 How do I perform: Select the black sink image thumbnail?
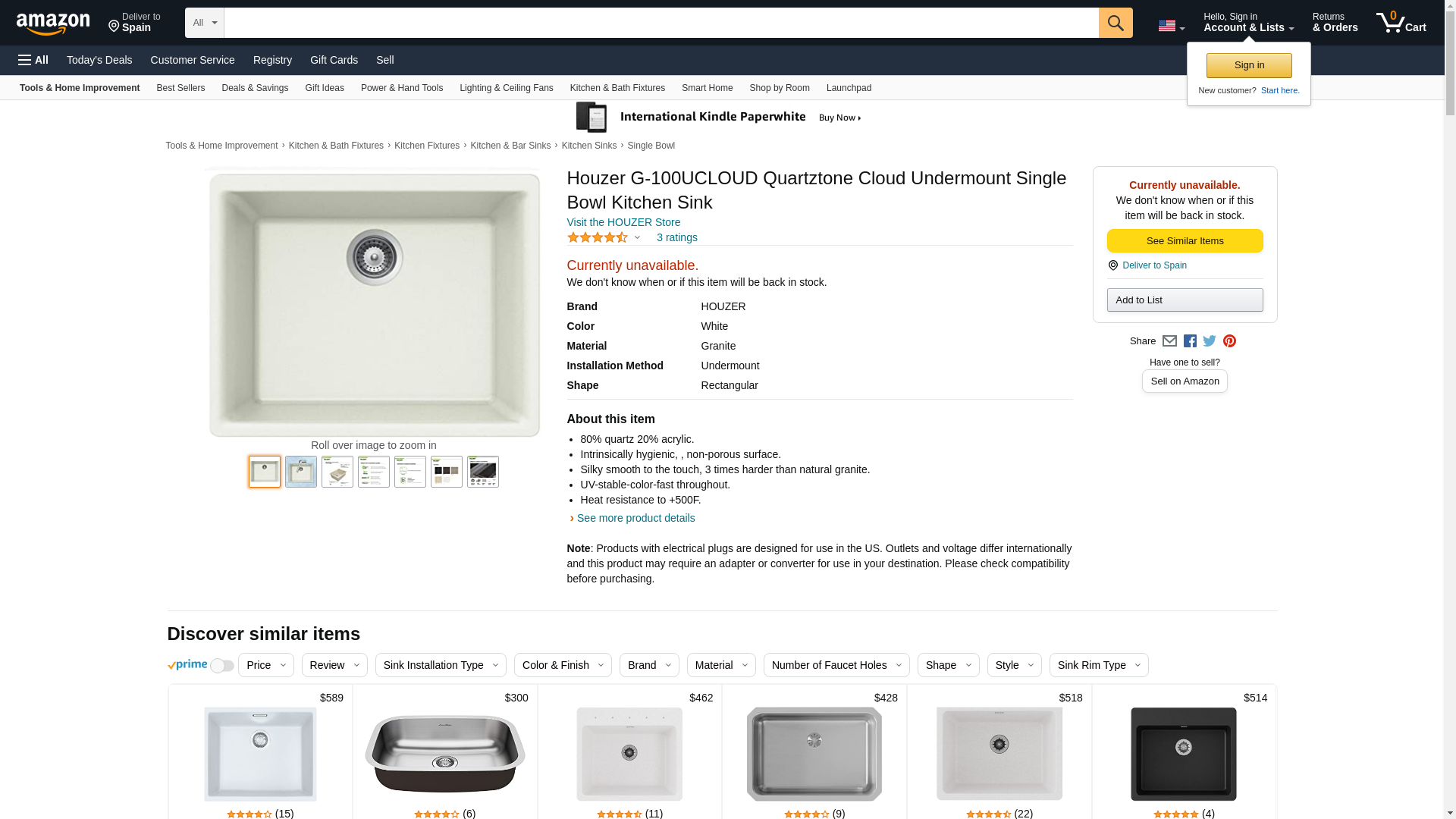[x=483, y=472]
